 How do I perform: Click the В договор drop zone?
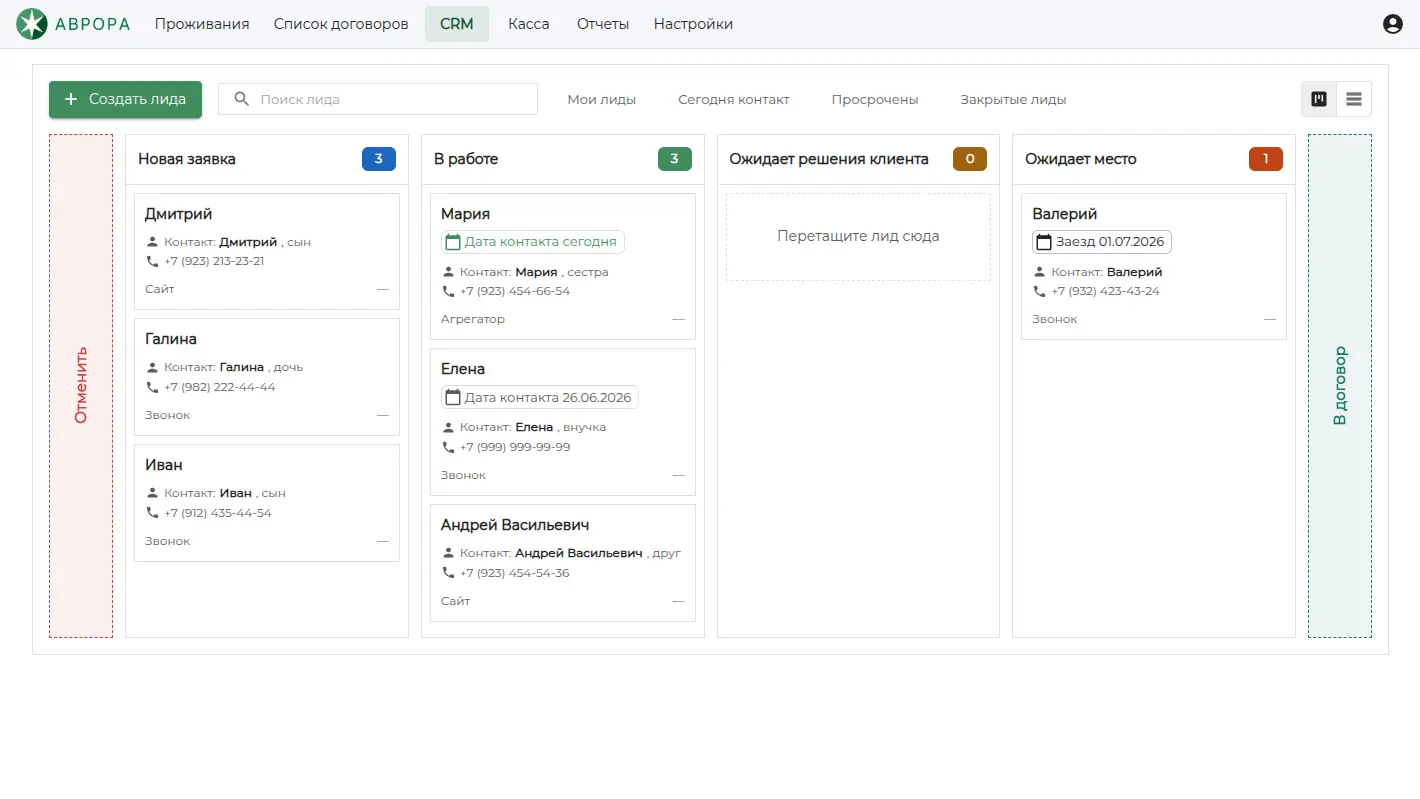click(1340, 386)
